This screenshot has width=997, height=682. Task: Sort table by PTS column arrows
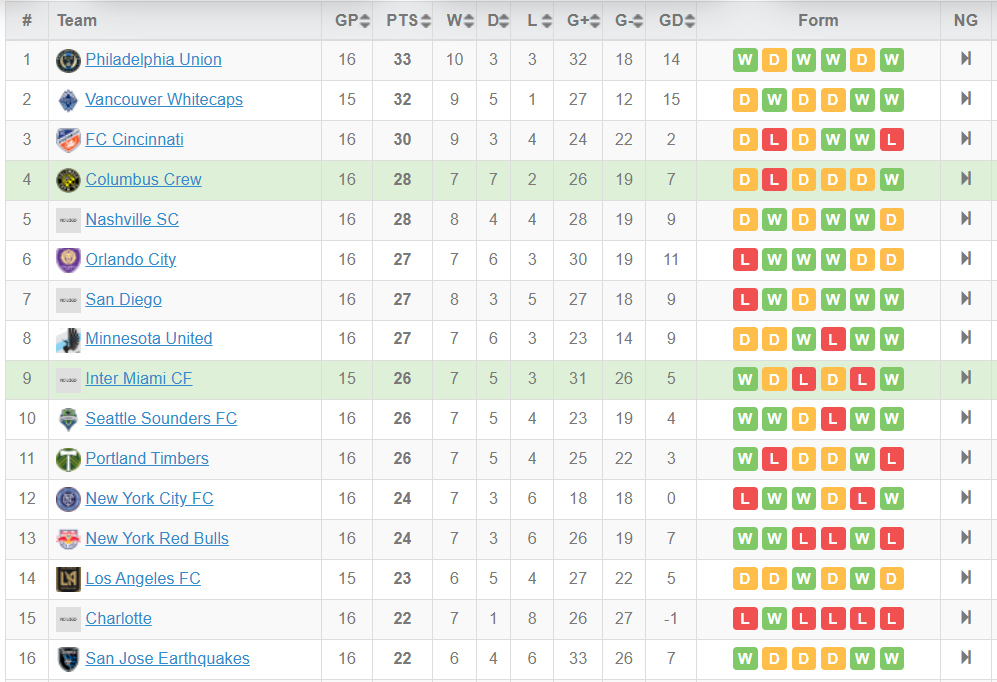425,21
